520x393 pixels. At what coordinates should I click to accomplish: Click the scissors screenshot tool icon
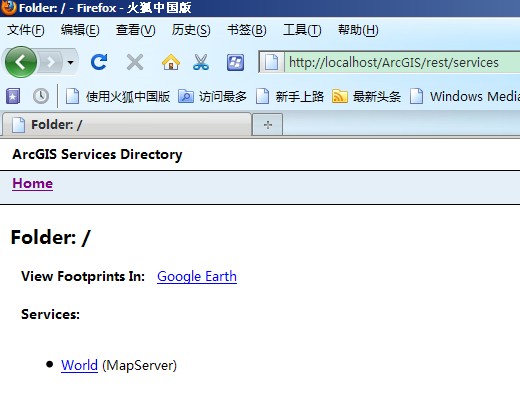(x=201, y=62)
